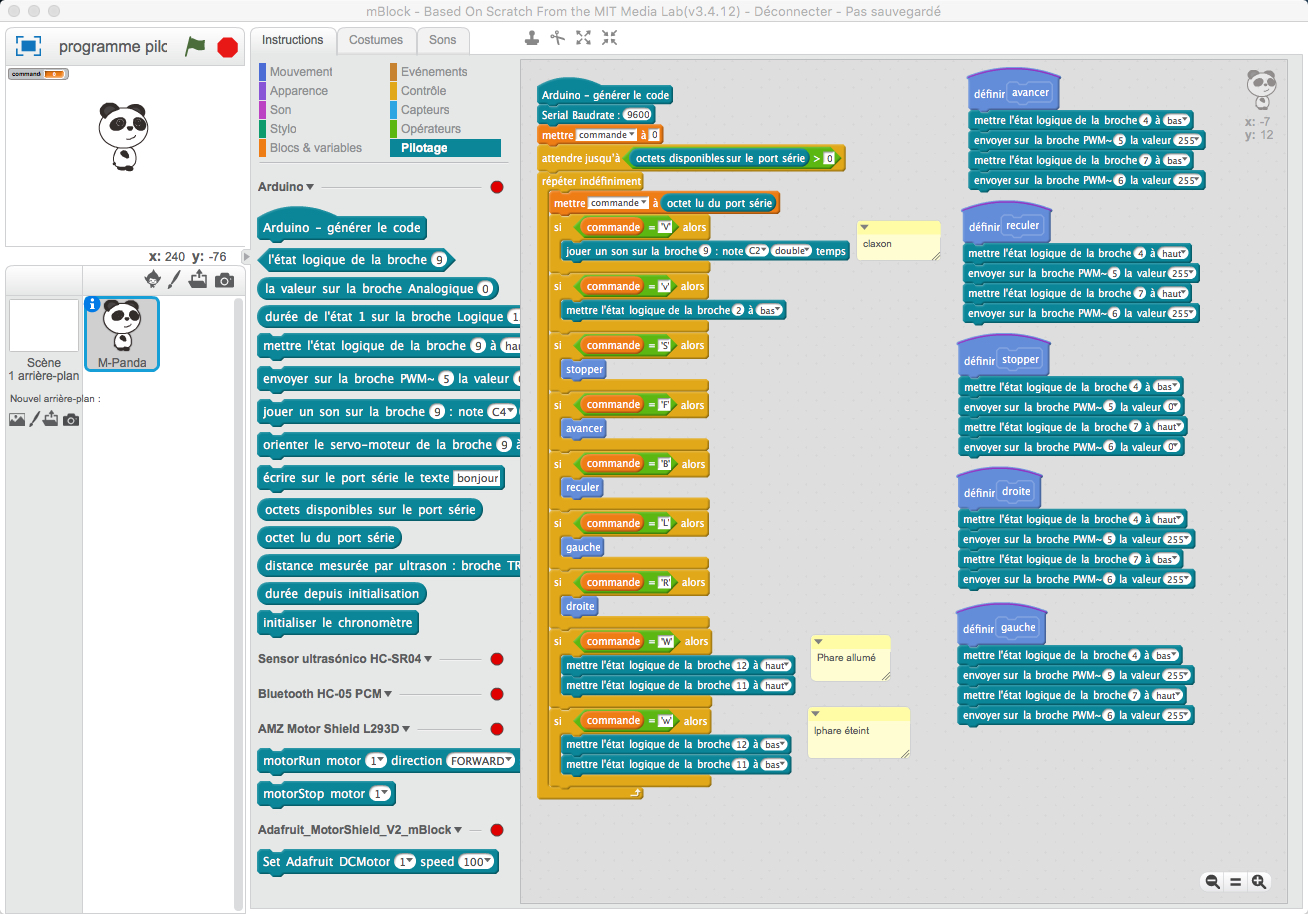Open M-Panda sprite info button
Screen dimensions: 1308x914
click(93, 305)
